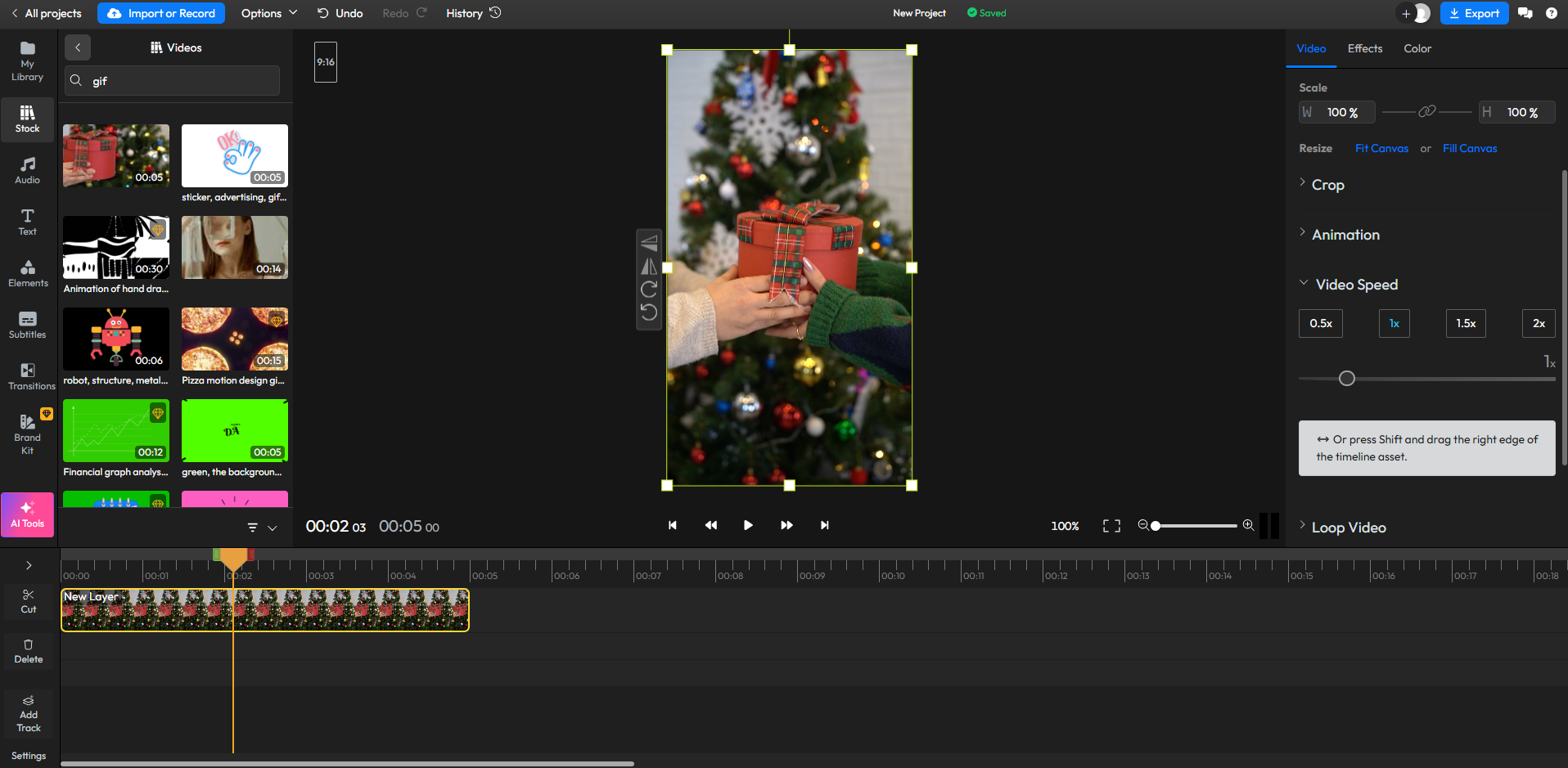Image resolution: width=1568 pixels, height=768 pixels.
Task: Set video speed to 1x
Action: pos(1395,324)
